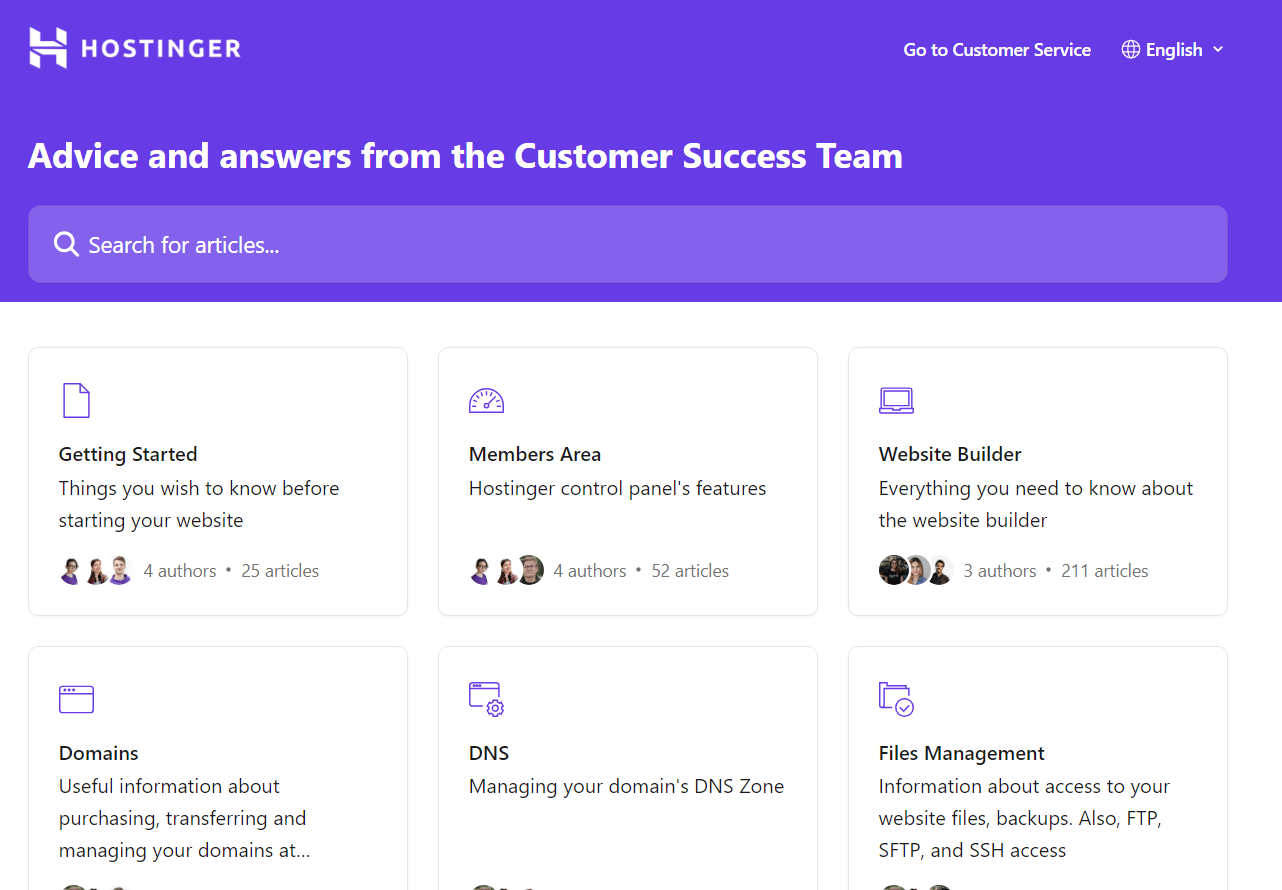Screen dimensions: 1282x890
Task: Click the Website Builder monitor icon
Action: [896, 399]
